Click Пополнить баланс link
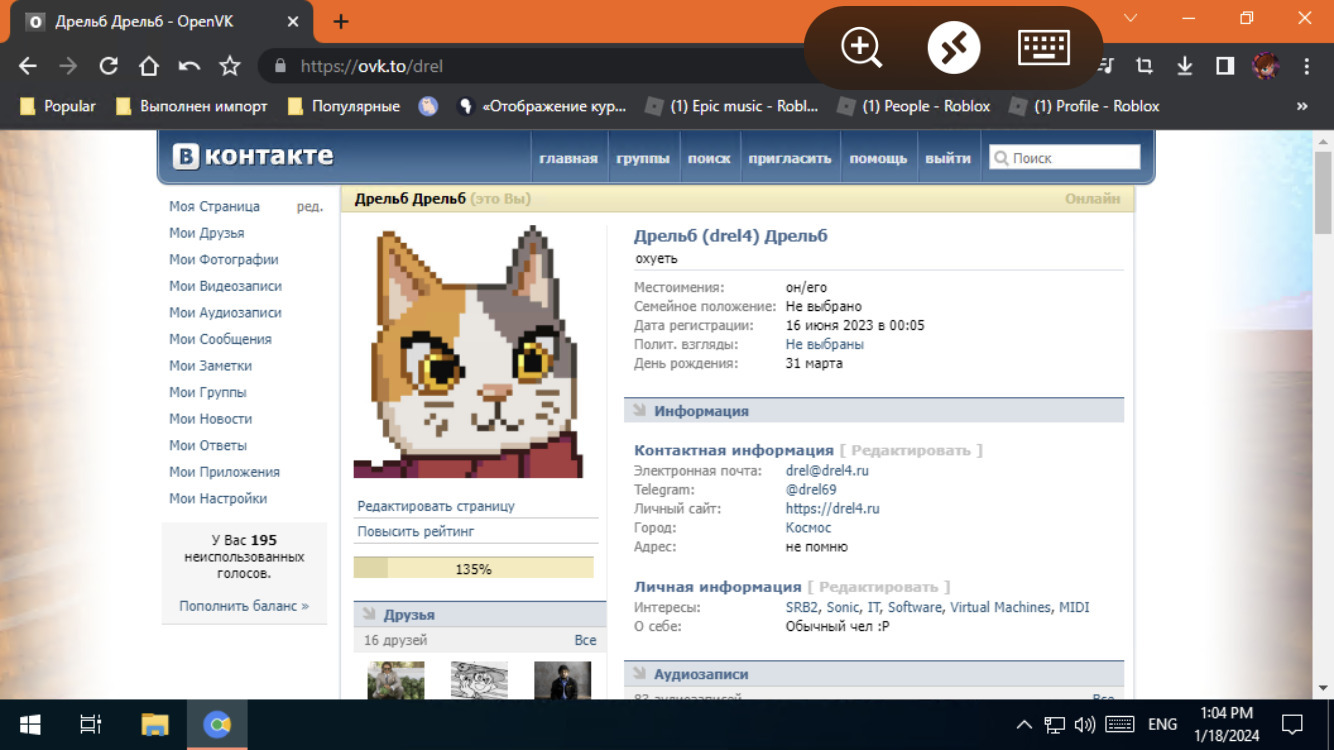 pyautogui.click(x=244, y=605)
